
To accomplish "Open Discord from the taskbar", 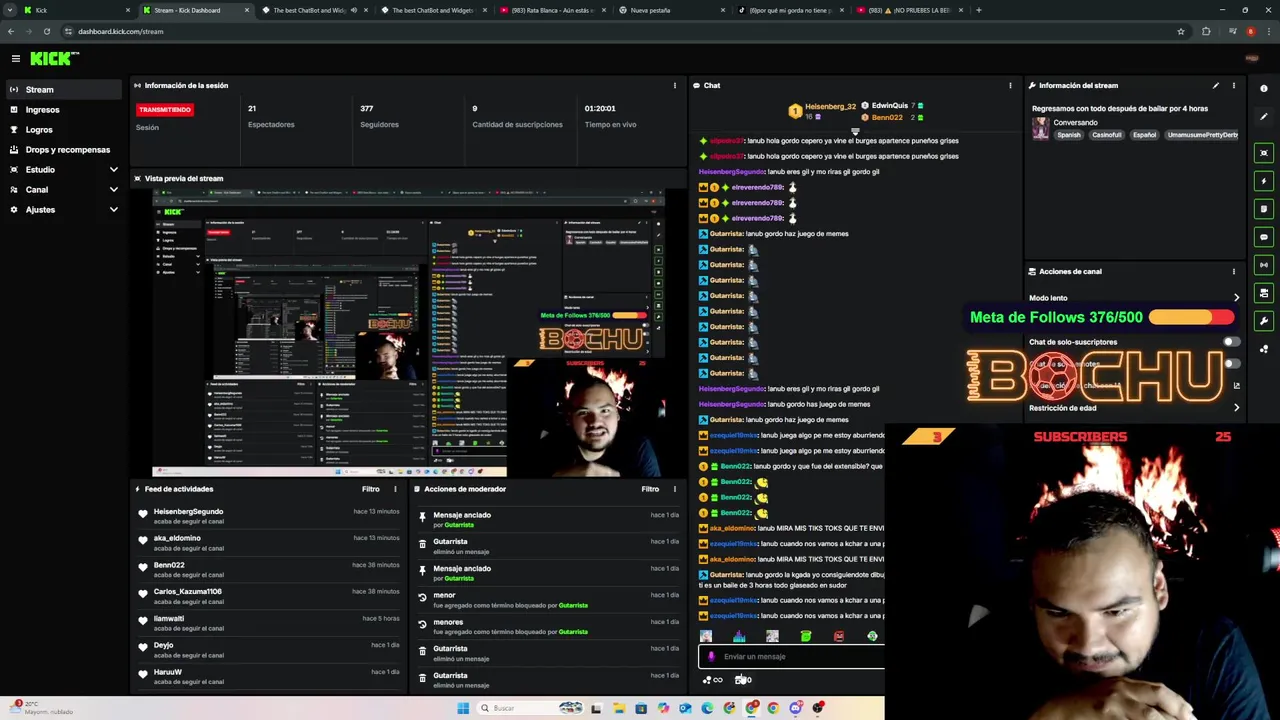I will coord(796,708).
